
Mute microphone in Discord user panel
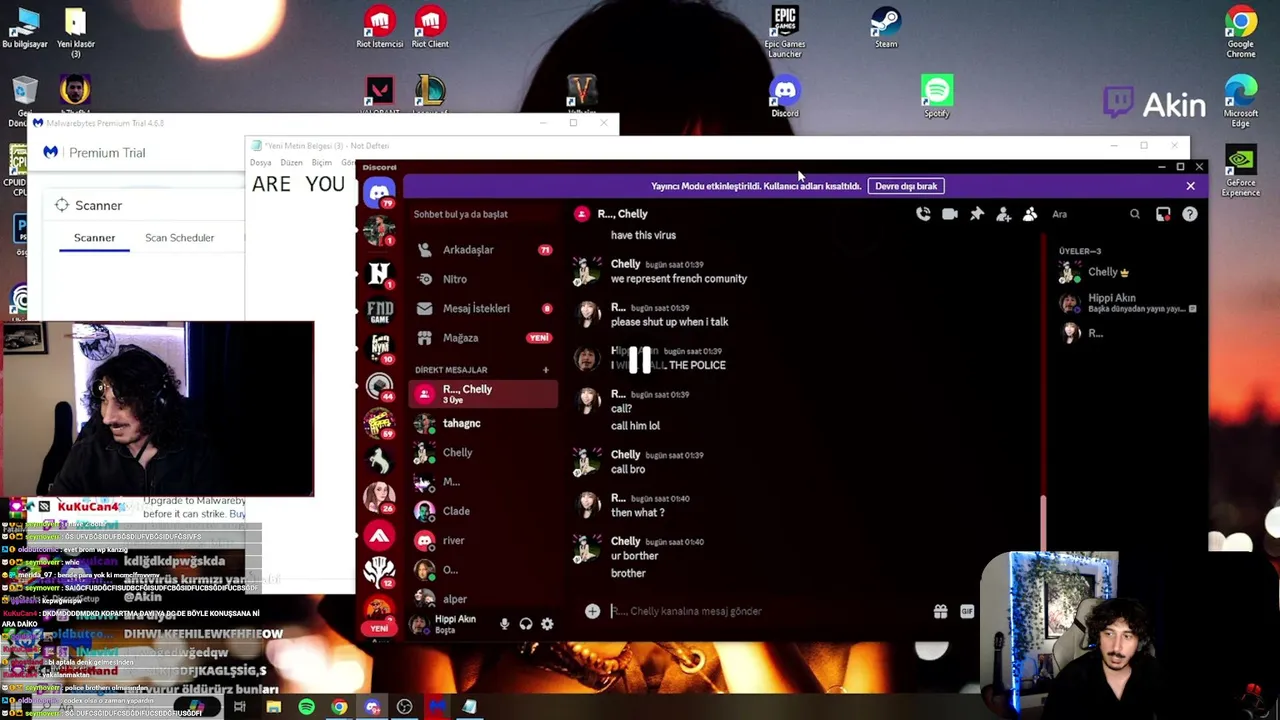click(x=505, y=624)
